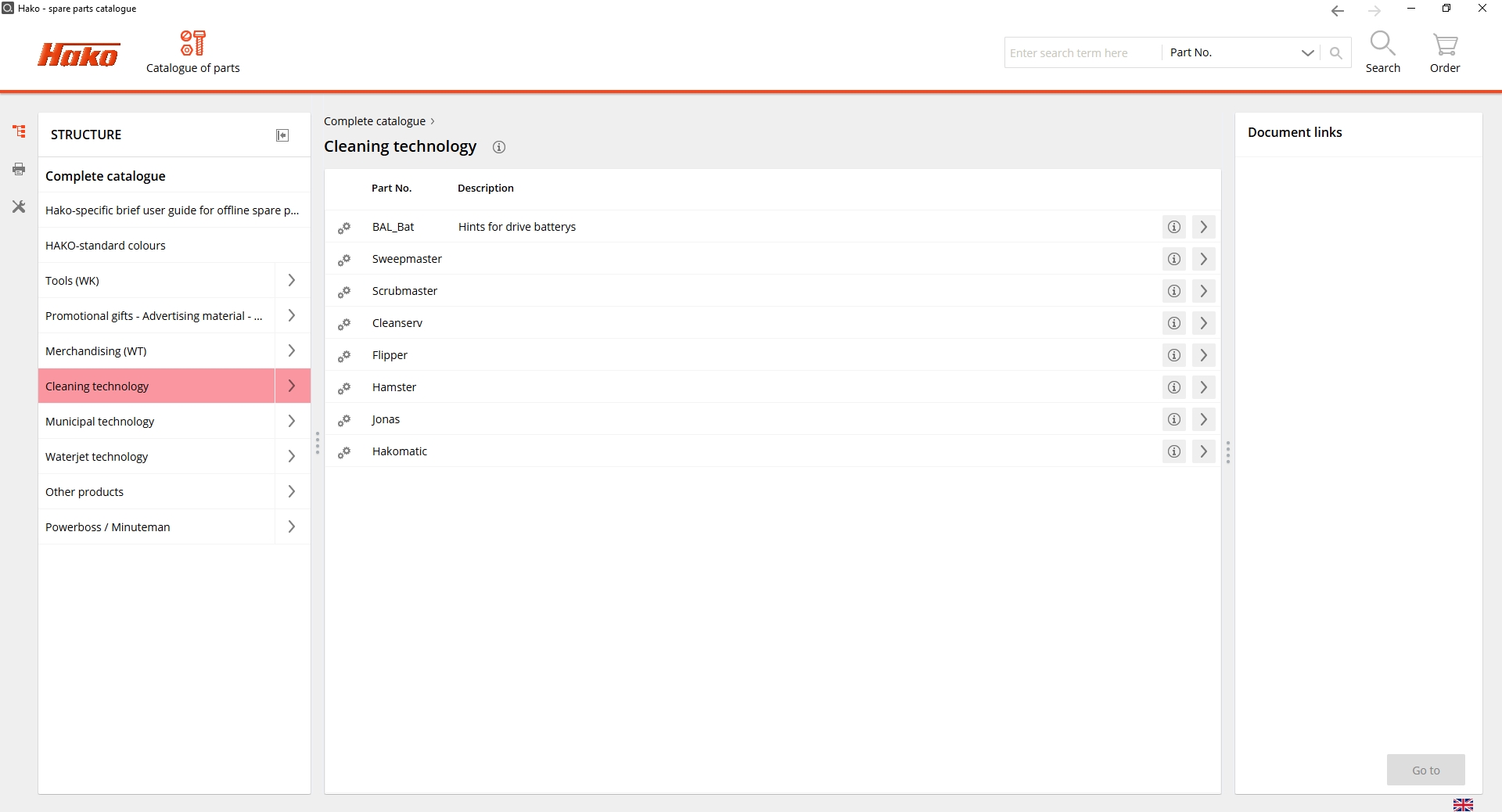Expand Municipal technology chevron
Image resolution: width=1502 pixels, height=812 pixels.
coord(292,421)
